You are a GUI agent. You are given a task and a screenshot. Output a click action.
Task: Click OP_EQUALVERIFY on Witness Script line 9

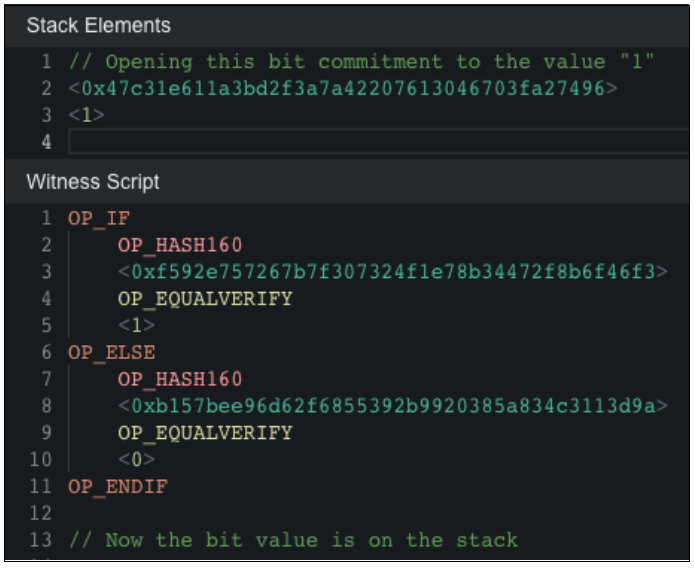coord(205,433)
